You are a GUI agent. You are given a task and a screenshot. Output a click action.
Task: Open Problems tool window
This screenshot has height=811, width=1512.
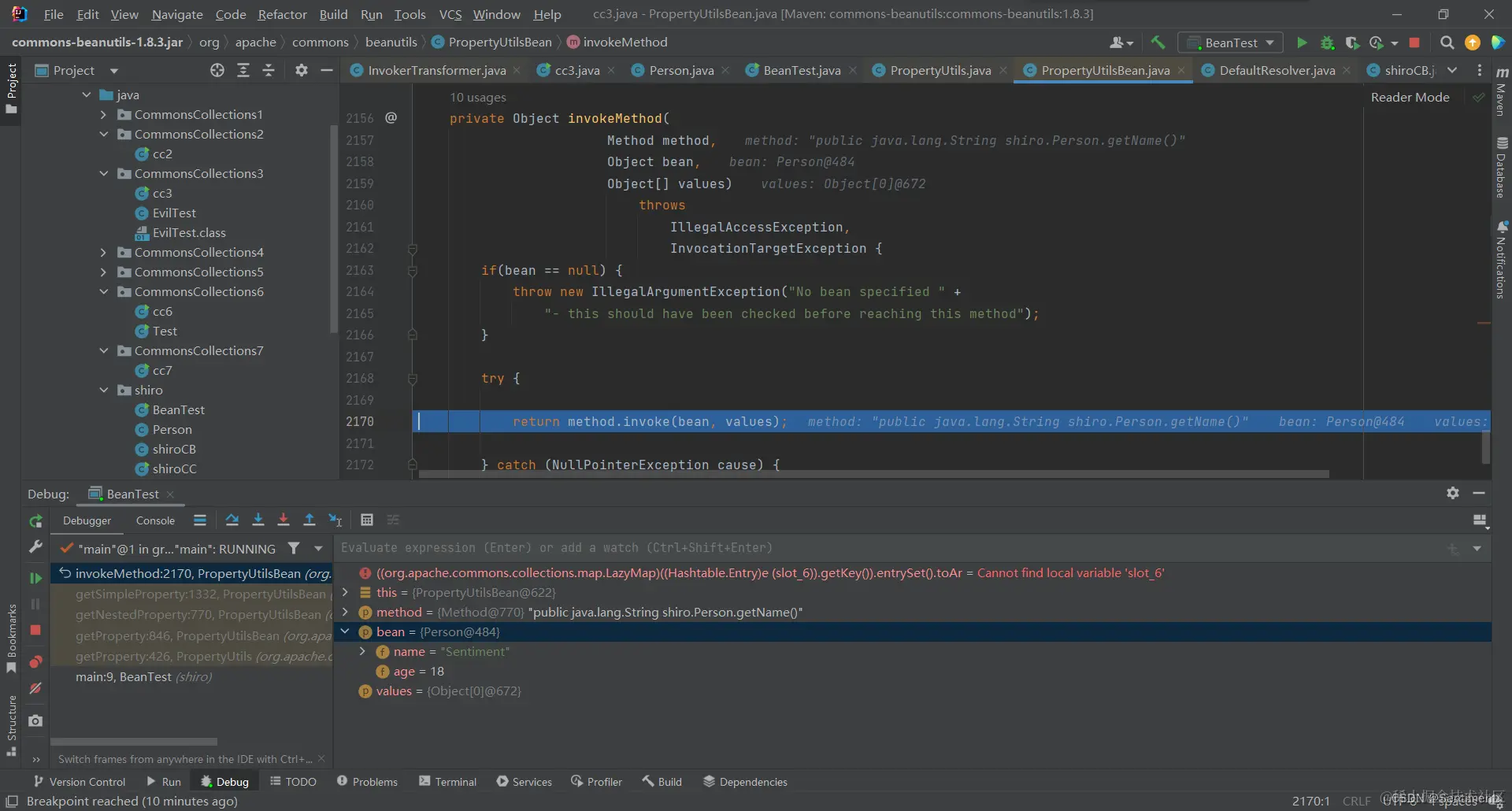367,781
